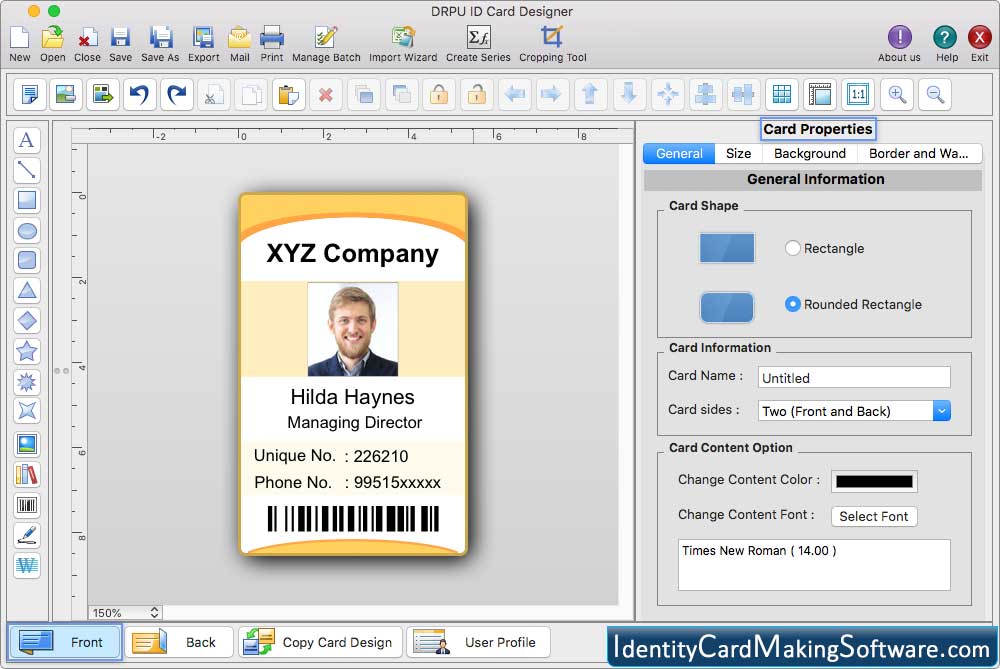Select the Managing Director text on card

point(355,422)
